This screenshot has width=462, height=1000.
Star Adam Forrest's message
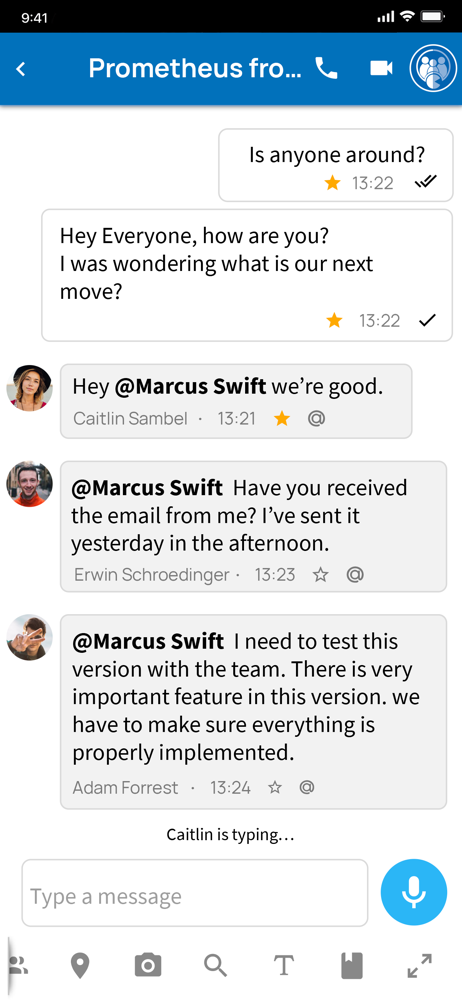pos(275,788)
